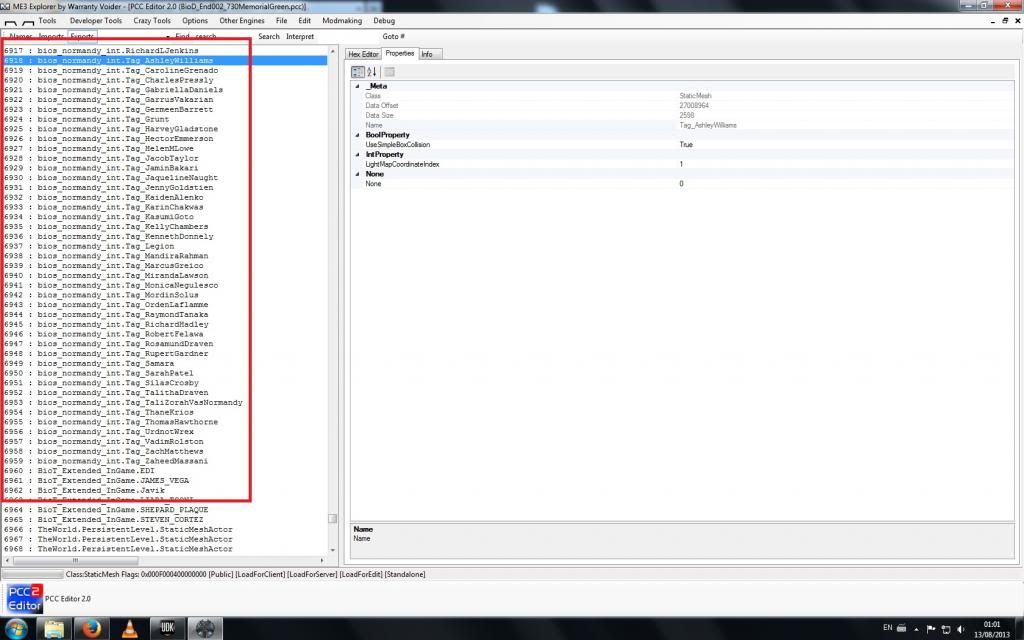The height and width of the screenshot is (640, 1024).
Task: Click the Property Pages icon
Action: [389, 71]
